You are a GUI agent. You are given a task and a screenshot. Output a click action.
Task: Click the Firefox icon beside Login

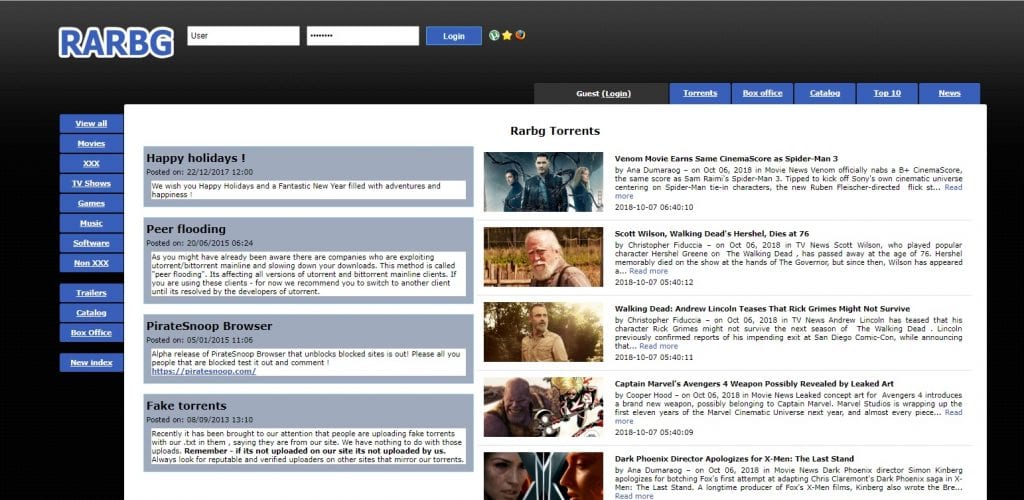[520, 35]
